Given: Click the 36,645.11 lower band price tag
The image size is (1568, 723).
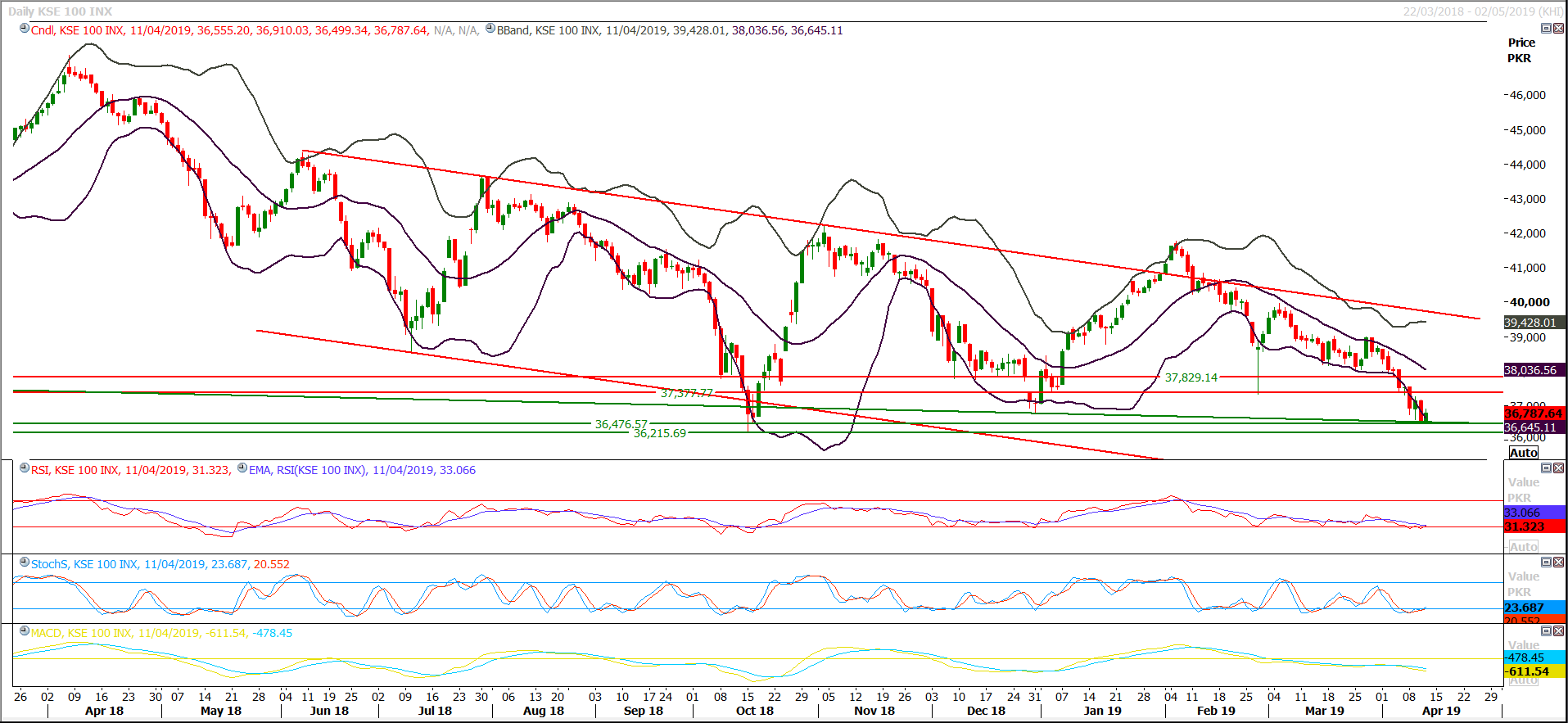Looking at the screenshot, I should point(1534,427).
